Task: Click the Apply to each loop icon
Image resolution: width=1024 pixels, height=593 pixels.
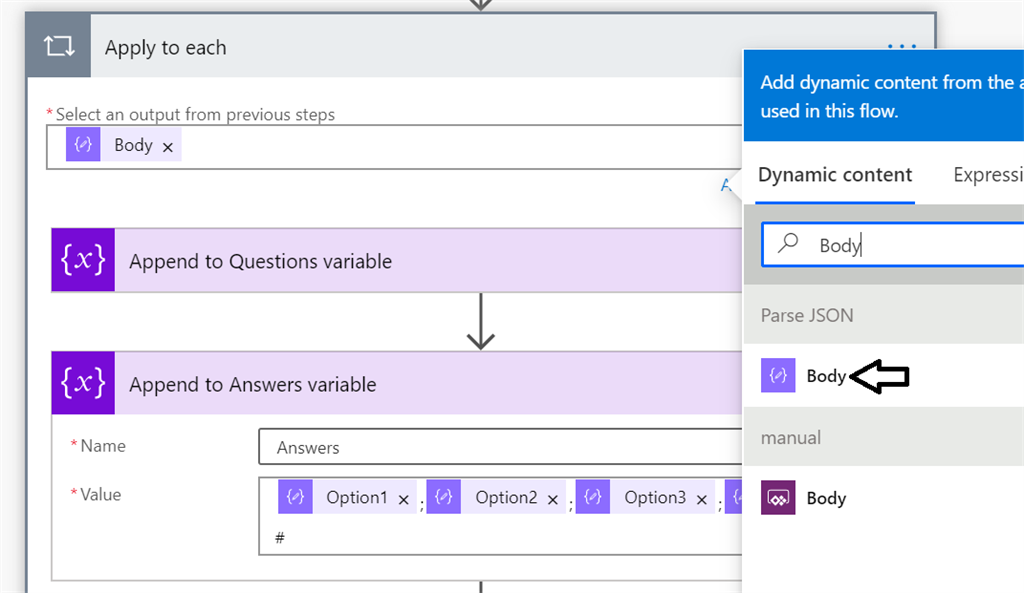Action: [x=58, y=47]
